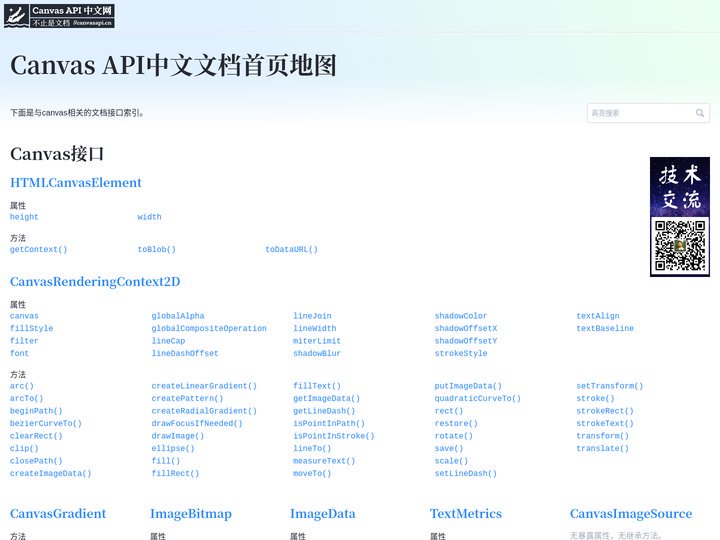
Task: Open the closePath() method link
Action: click(36, 461)
